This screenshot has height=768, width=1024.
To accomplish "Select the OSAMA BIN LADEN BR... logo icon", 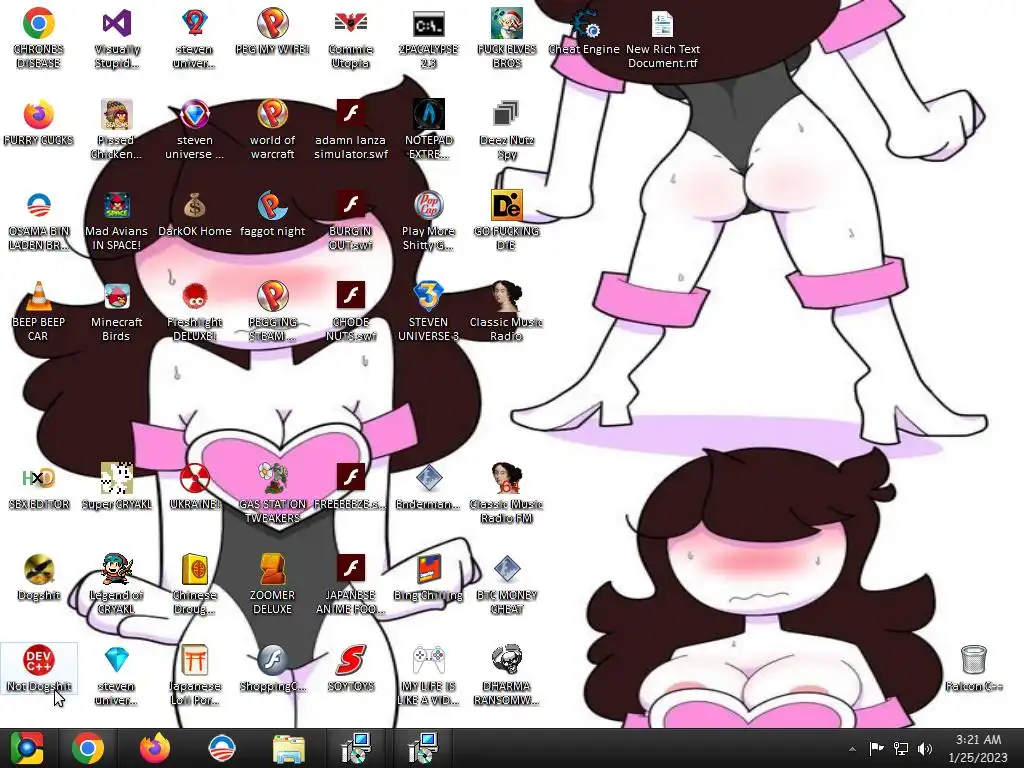I will 39,221.
